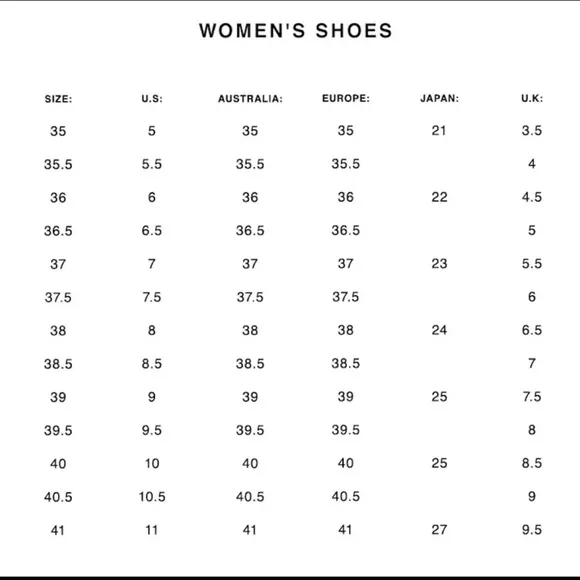Select U.K size 3.5 value
The height and width of the screenshot is (580, 580).
(532, 131)
